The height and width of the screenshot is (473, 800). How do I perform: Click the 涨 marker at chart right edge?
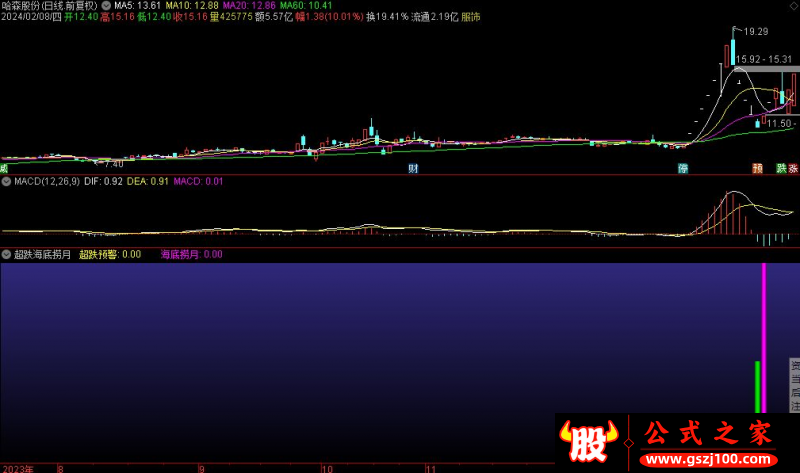click(x=794, y=169)
